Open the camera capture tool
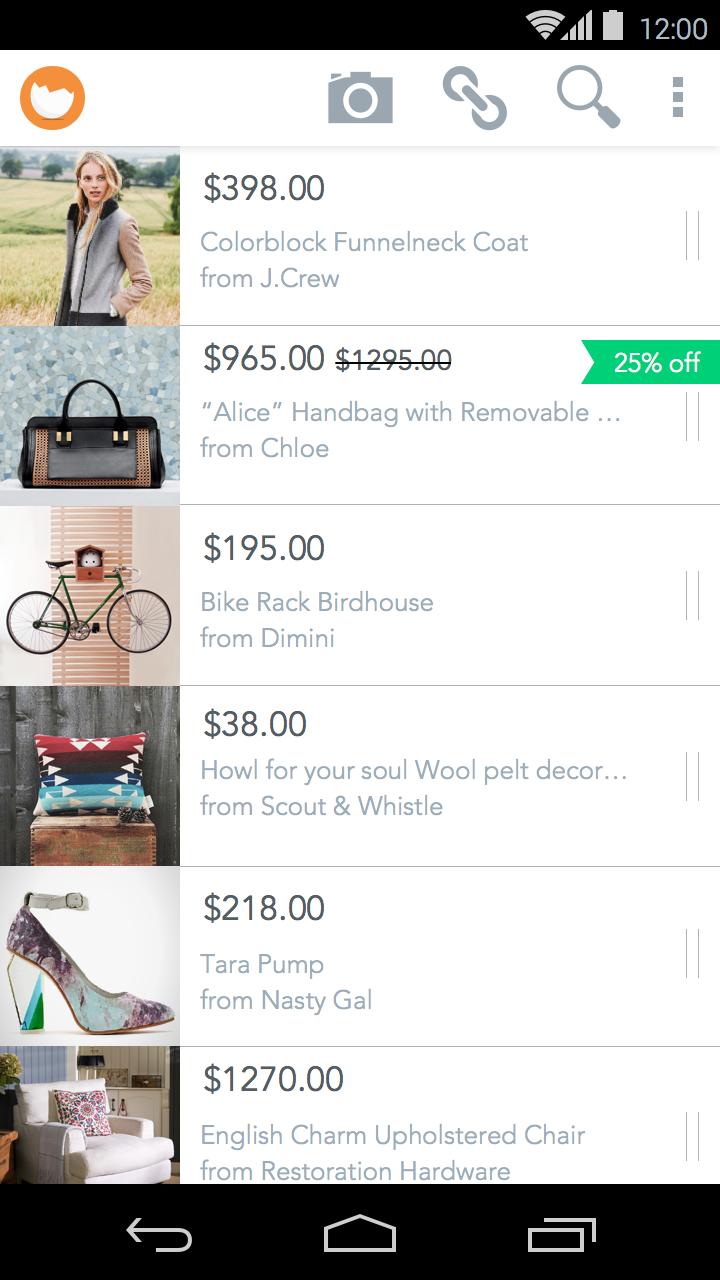The height and width of the screenshot is (1280, 720). (360, 97)
